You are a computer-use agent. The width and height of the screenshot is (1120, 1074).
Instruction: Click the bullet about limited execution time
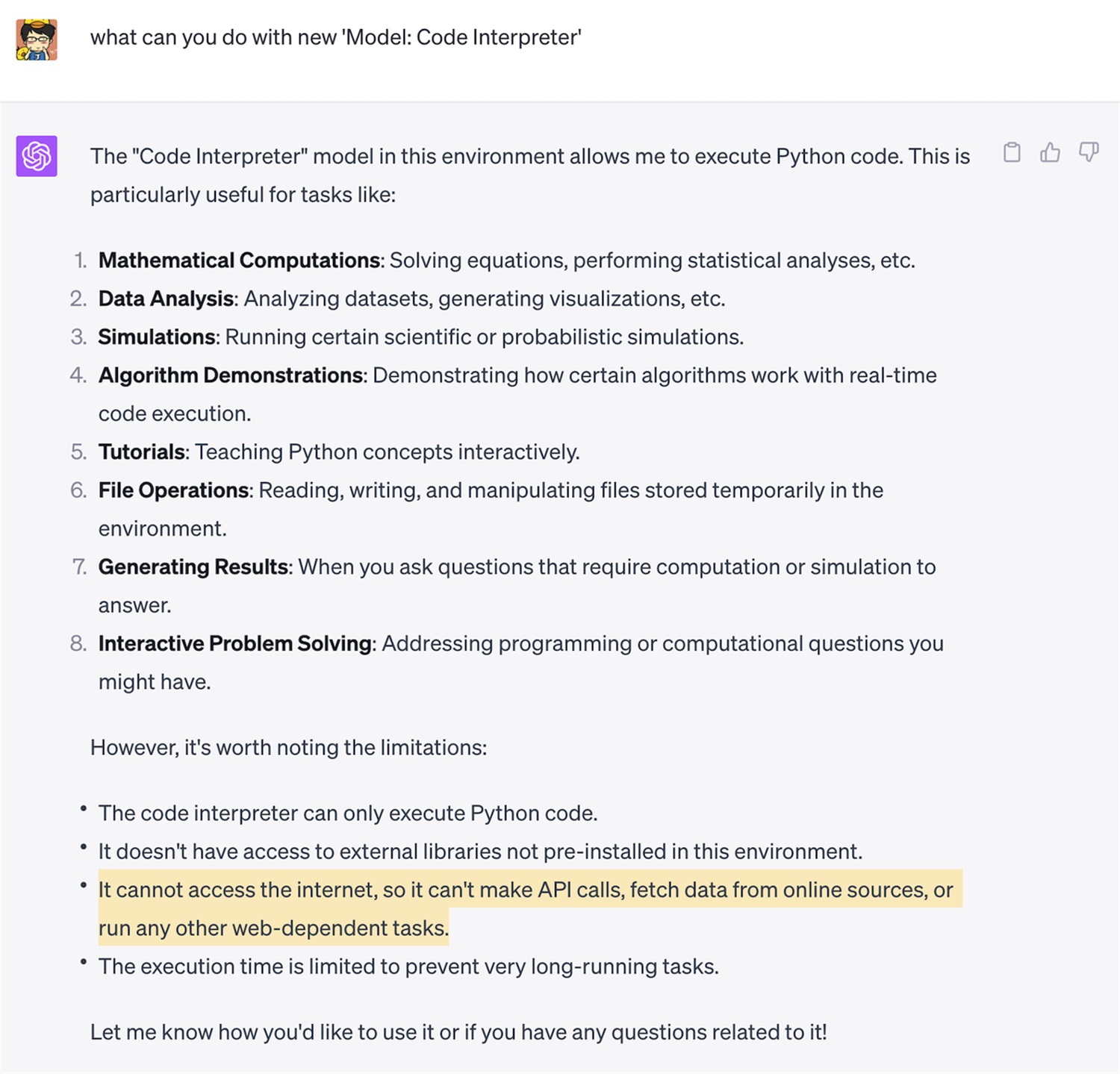(408, 967)
